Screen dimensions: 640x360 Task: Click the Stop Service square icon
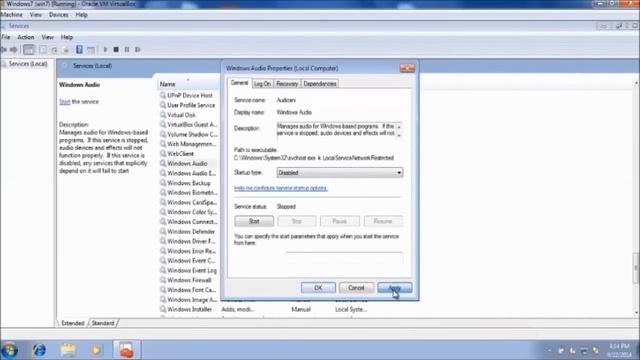click(116, 50)
